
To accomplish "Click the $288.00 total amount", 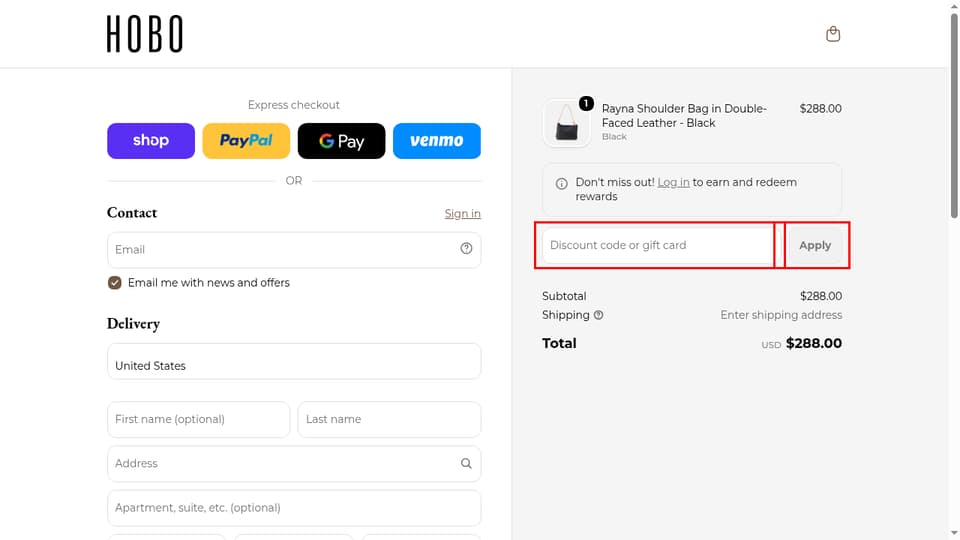I will [814, 343].
